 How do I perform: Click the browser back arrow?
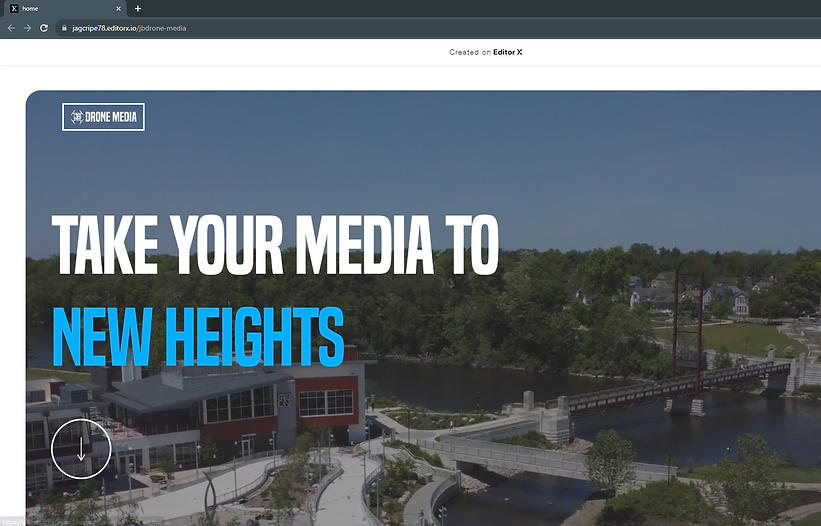pos(11,28)
